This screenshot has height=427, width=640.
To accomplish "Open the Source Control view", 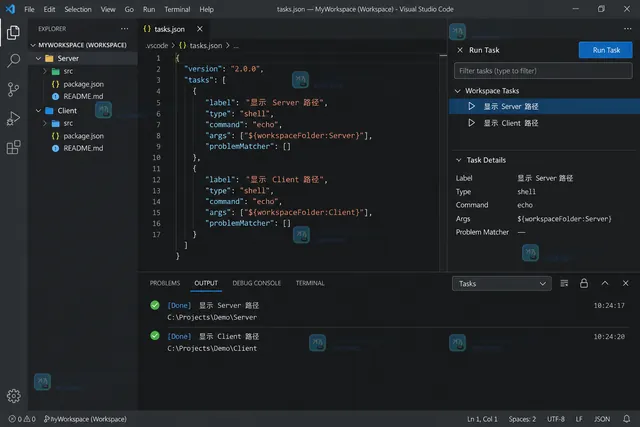I will 13,89.
